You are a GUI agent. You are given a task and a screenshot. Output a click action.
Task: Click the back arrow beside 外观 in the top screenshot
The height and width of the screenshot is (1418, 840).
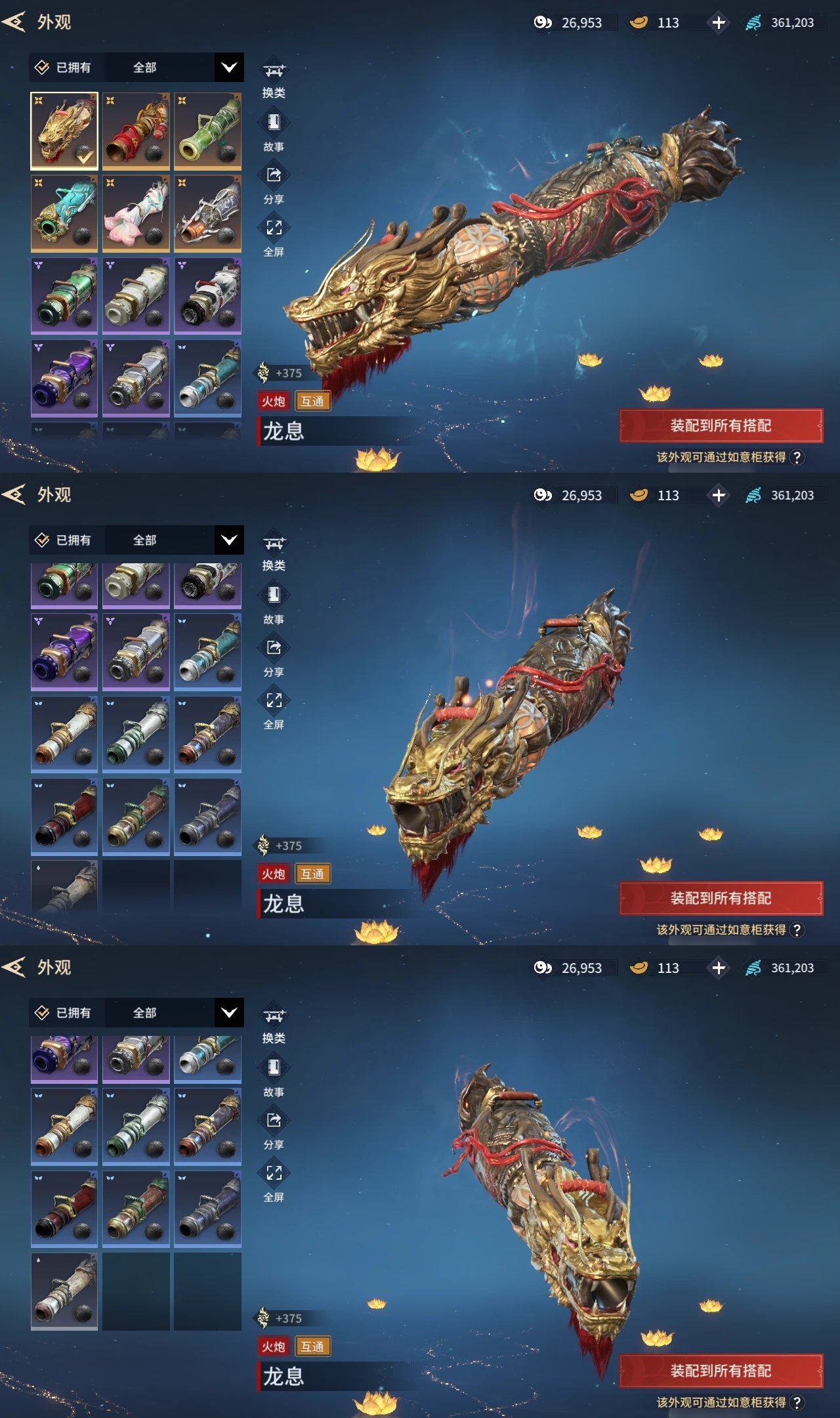tap(14, 22)
